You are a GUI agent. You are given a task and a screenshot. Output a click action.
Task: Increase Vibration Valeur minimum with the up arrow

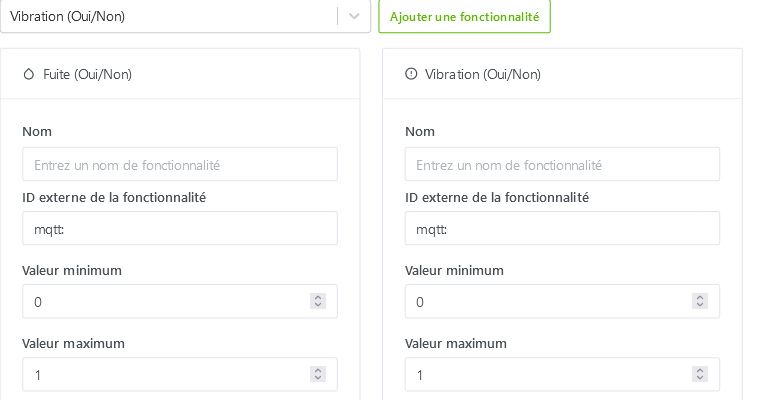click(700, 297)
